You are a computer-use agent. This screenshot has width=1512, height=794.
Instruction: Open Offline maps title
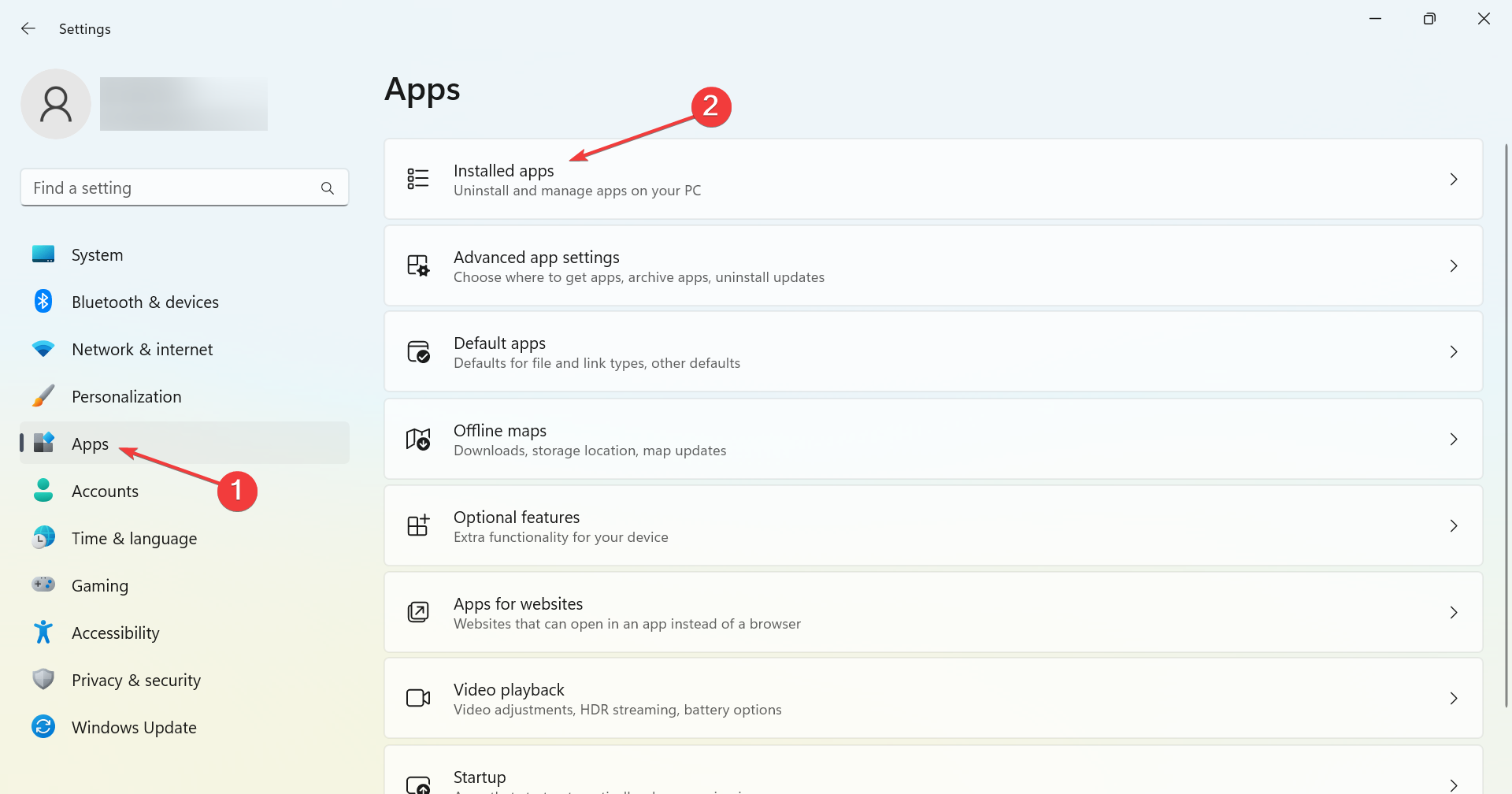500,431
